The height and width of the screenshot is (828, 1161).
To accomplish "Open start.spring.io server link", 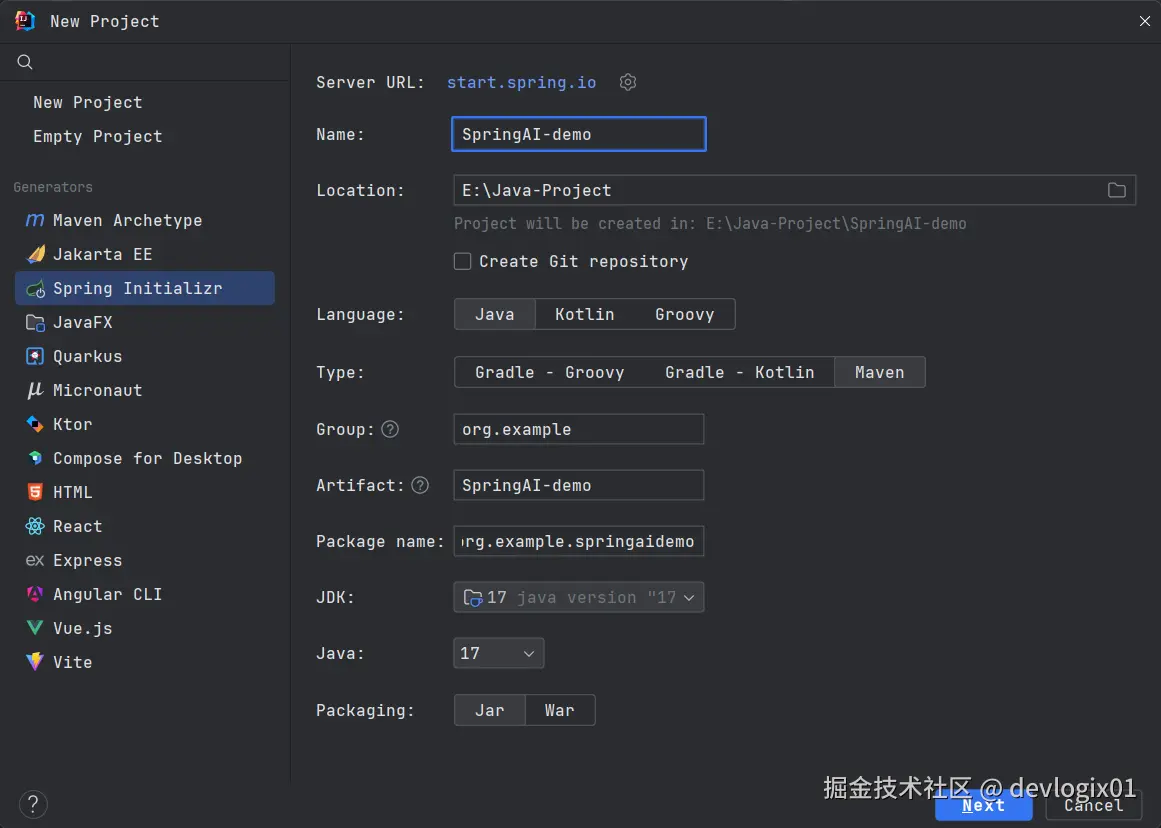I will click(521, 82).
